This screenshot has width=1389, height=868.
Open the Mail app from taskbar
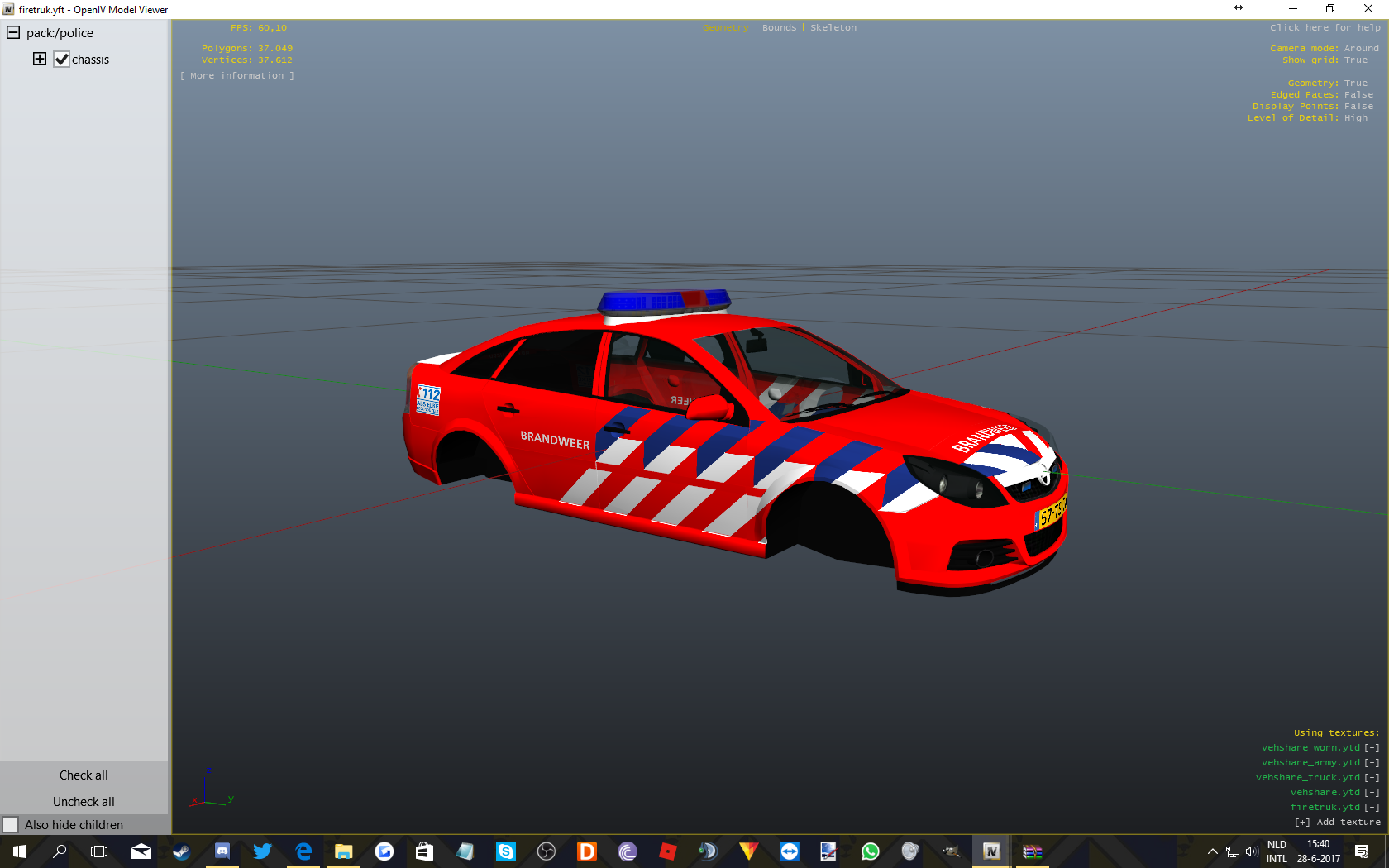point(141,851)
